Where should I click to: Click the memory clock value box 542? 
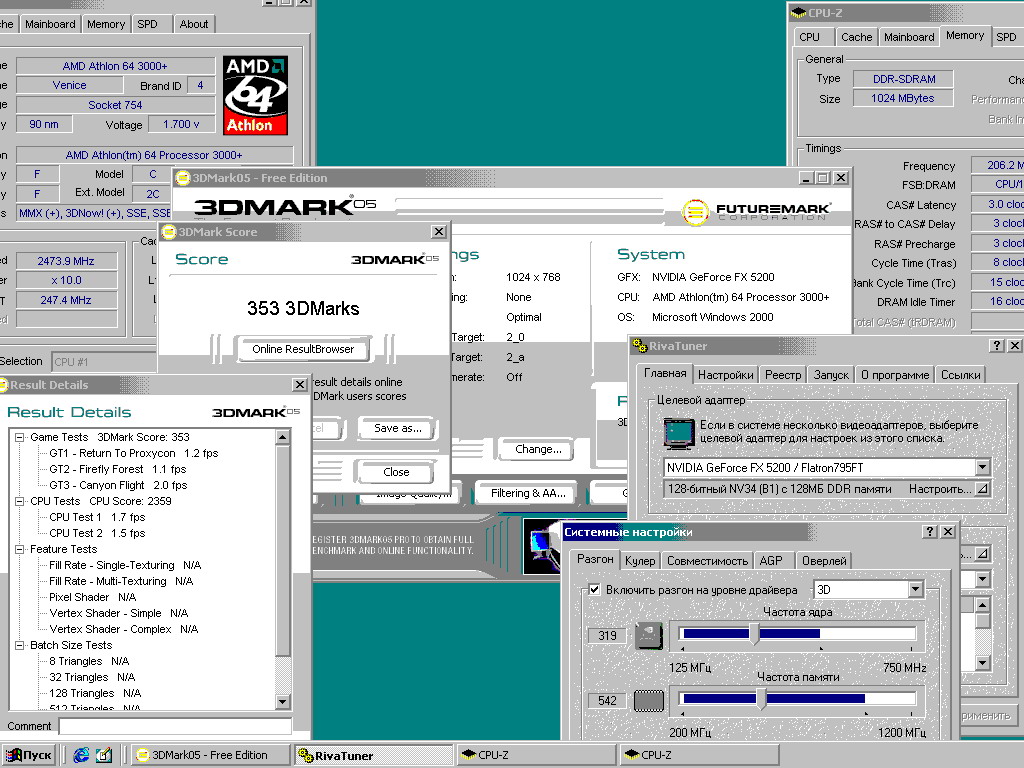(x=607, y=701)
